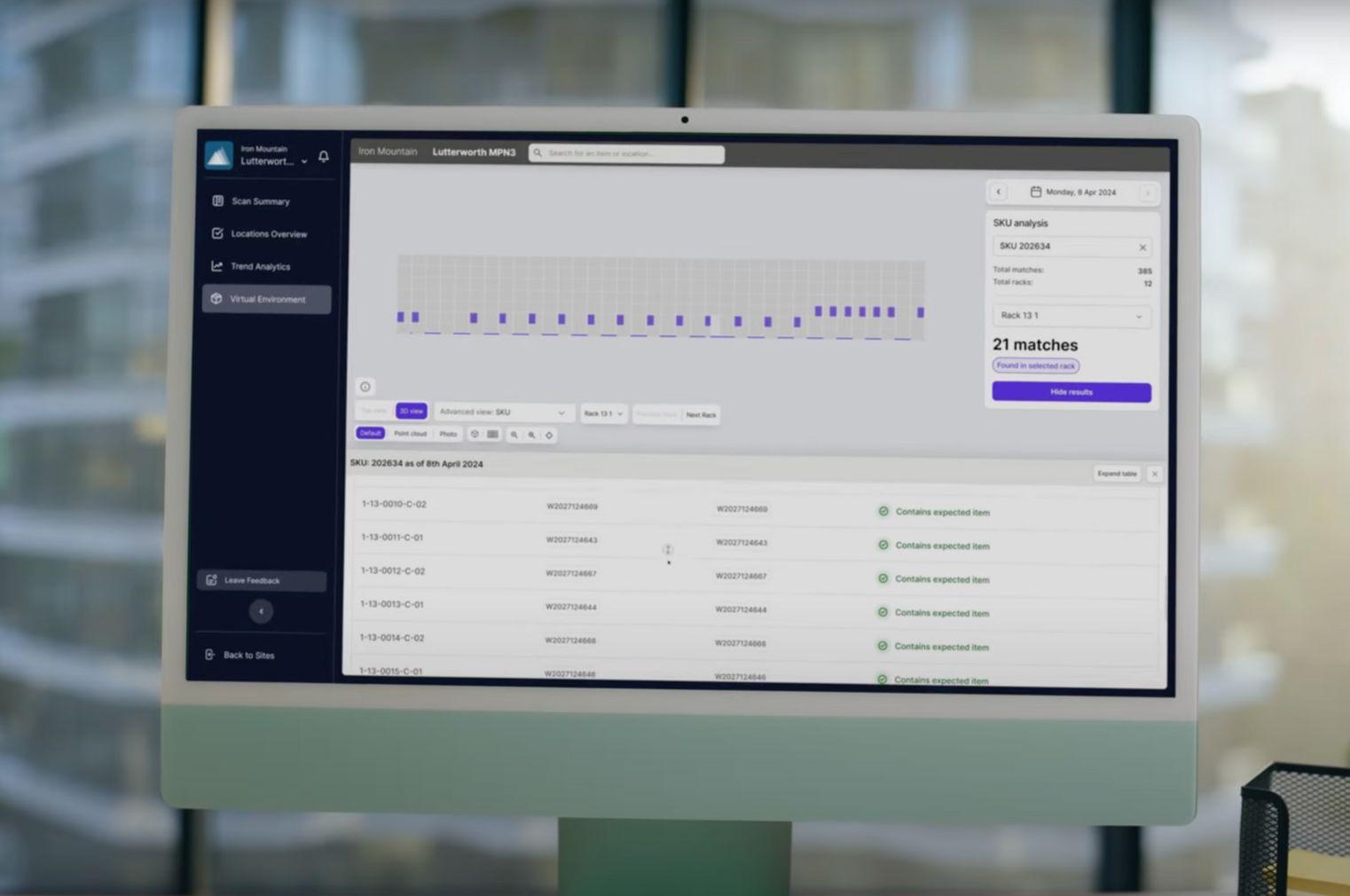Click the SKU: 202634 as of 8th April 2024 heading

coord(416,463)
